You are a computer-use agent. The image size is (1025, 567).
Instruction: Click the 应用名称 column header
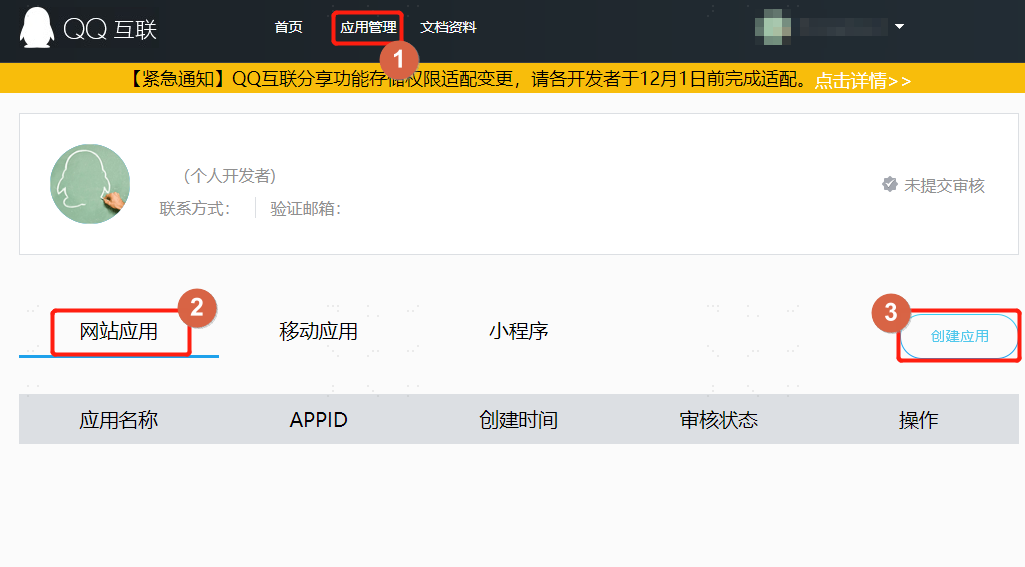(118, 420)
